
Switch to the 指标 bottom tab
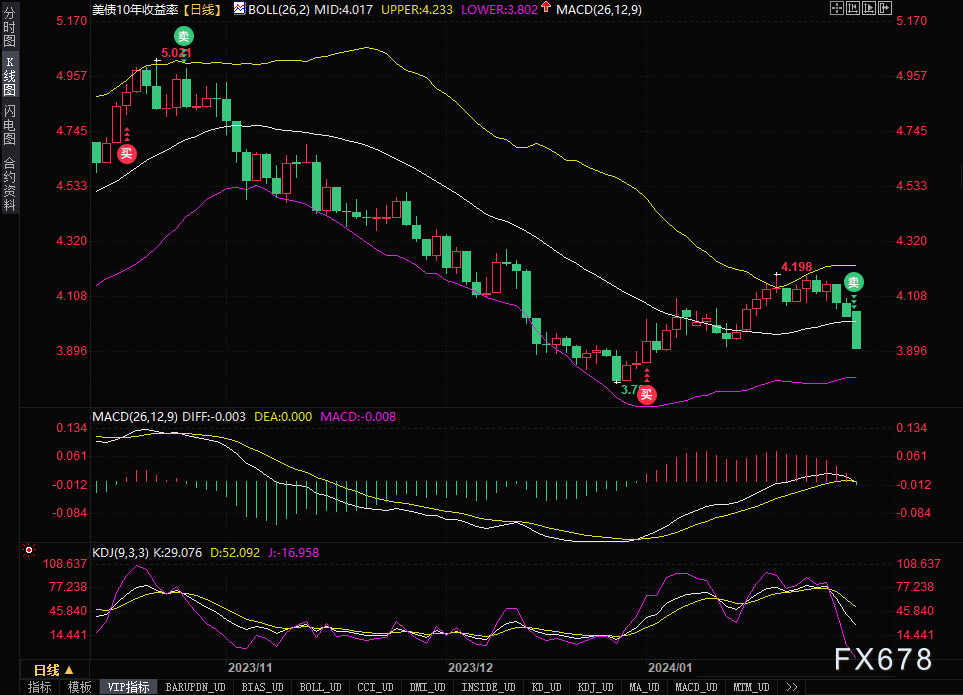click(x=40, y=687)
